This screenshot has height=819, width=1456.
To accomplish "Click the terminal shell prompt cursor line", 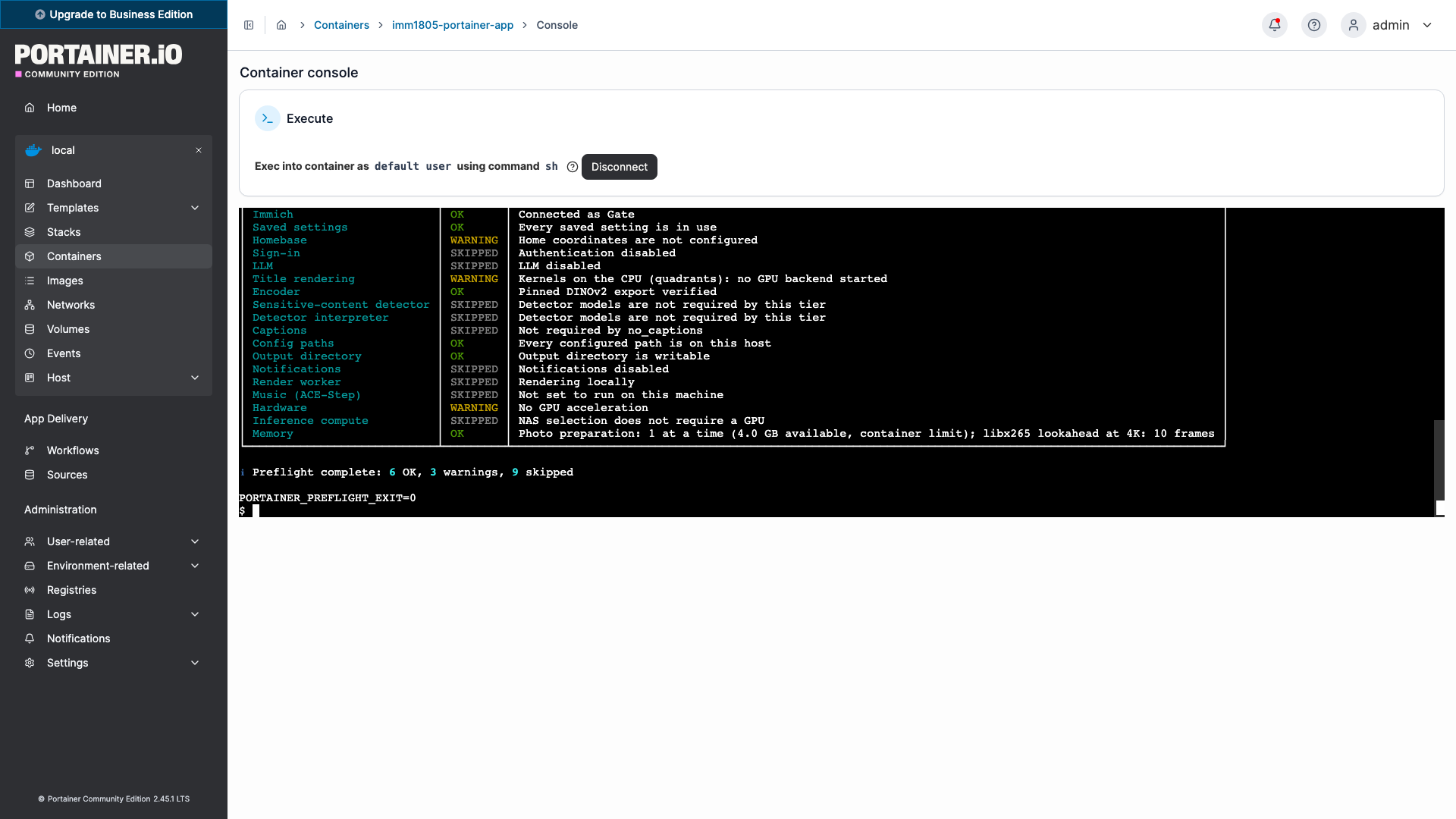I will tap(250, 511).
